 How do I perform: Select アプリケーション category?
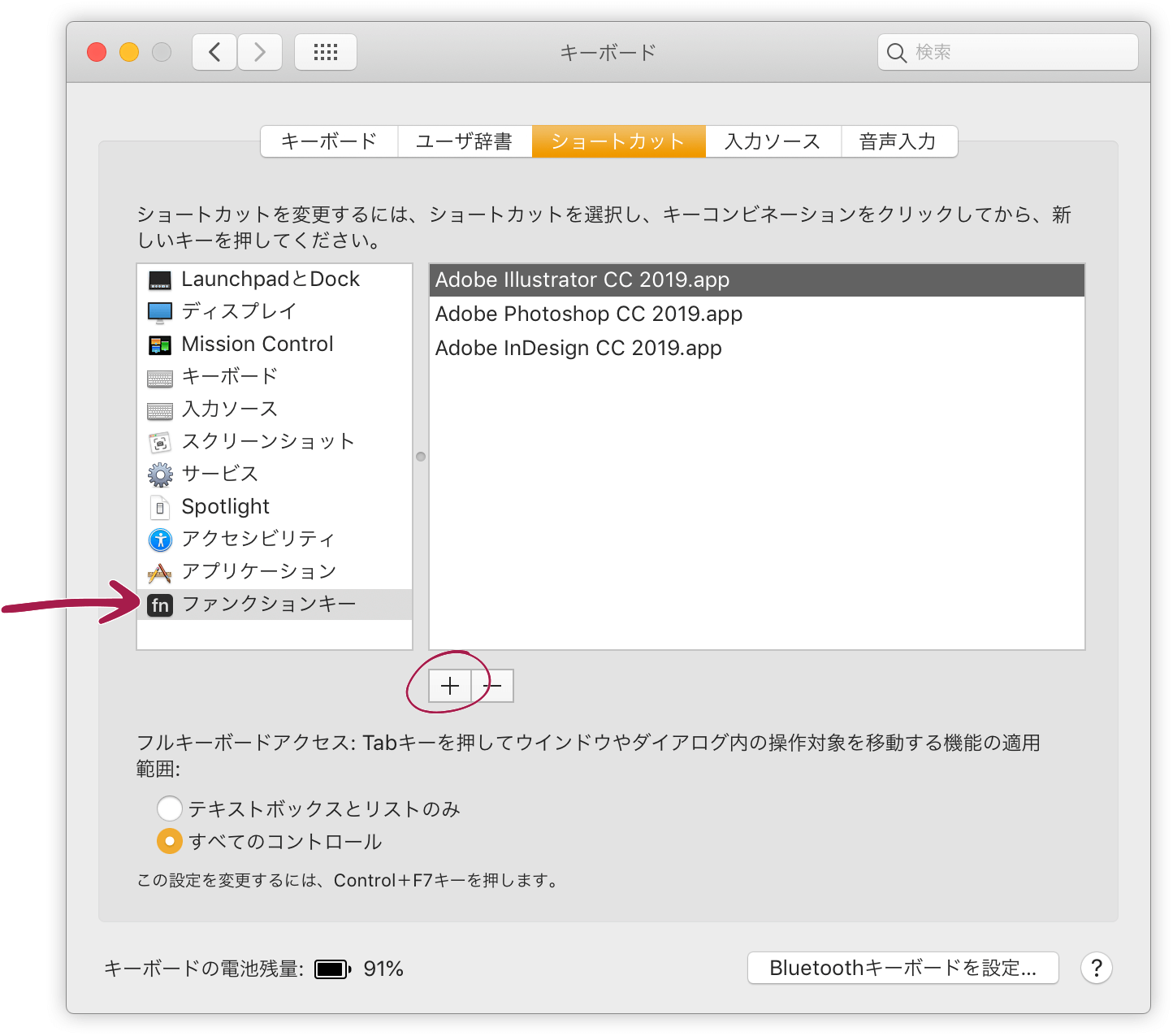(x=275, y=572)
